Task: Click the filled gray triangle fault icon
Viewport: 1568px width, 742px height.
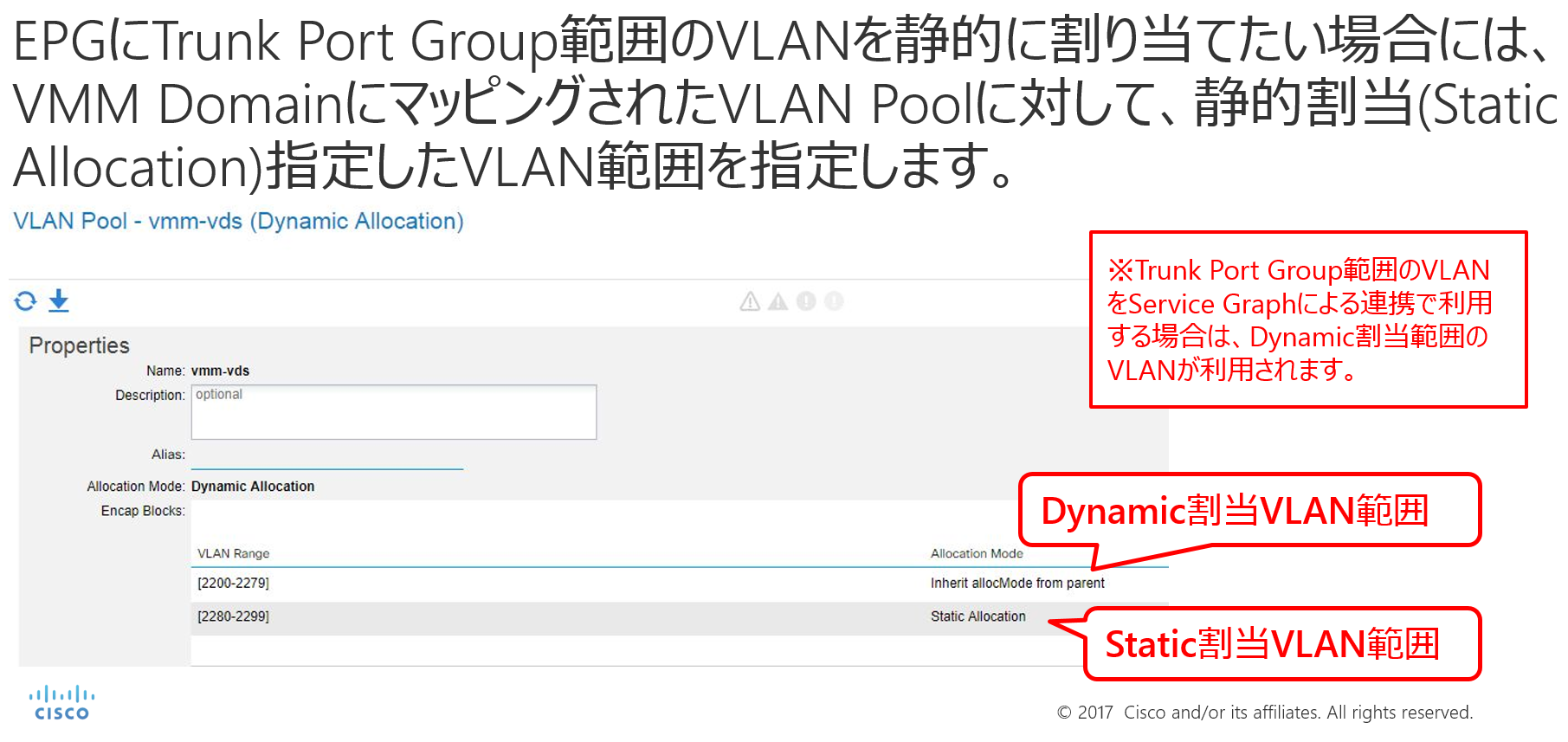Action: click(778, 301)
